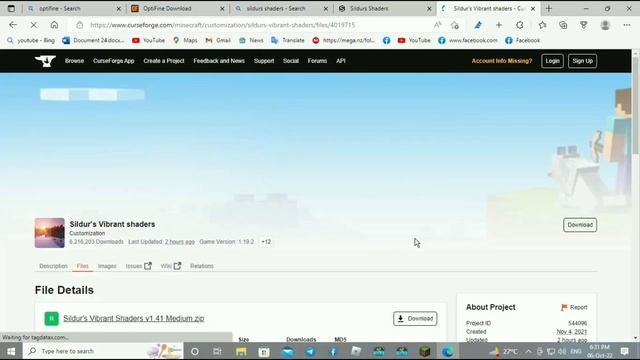The image size is (640, 360).
Task: Open the www.facebook.com bookmark
Action: pyautogui.click(x=468, y=40)
